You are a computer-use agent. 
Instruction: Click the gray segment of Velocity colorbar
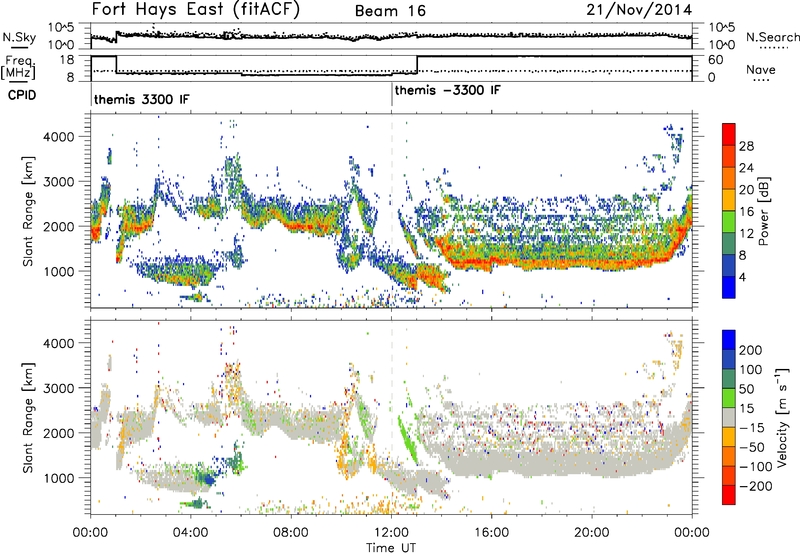click(x=729, y=418)
